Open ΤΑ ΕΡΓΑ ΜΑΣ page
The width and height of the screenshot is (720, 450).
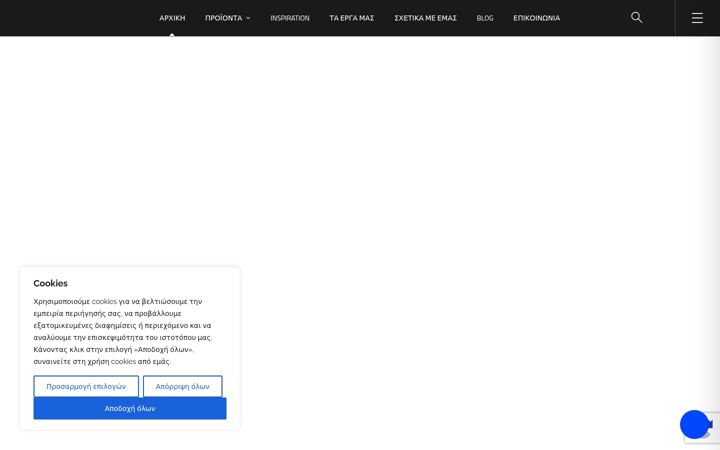click(x=352, y=18)
